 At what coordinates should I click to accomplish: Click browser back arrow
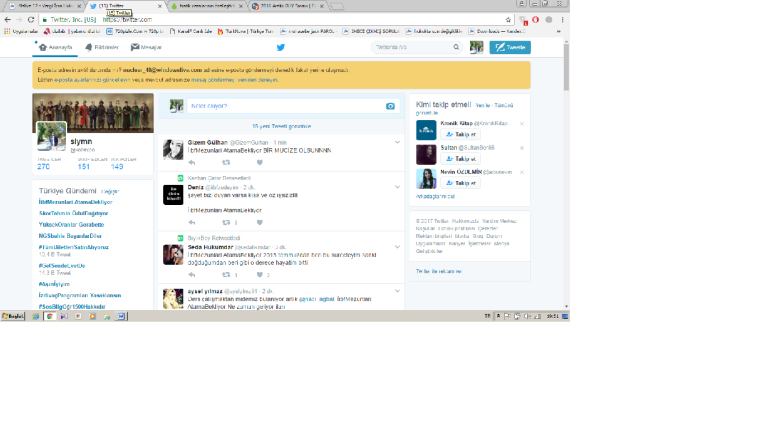(7, 20)
